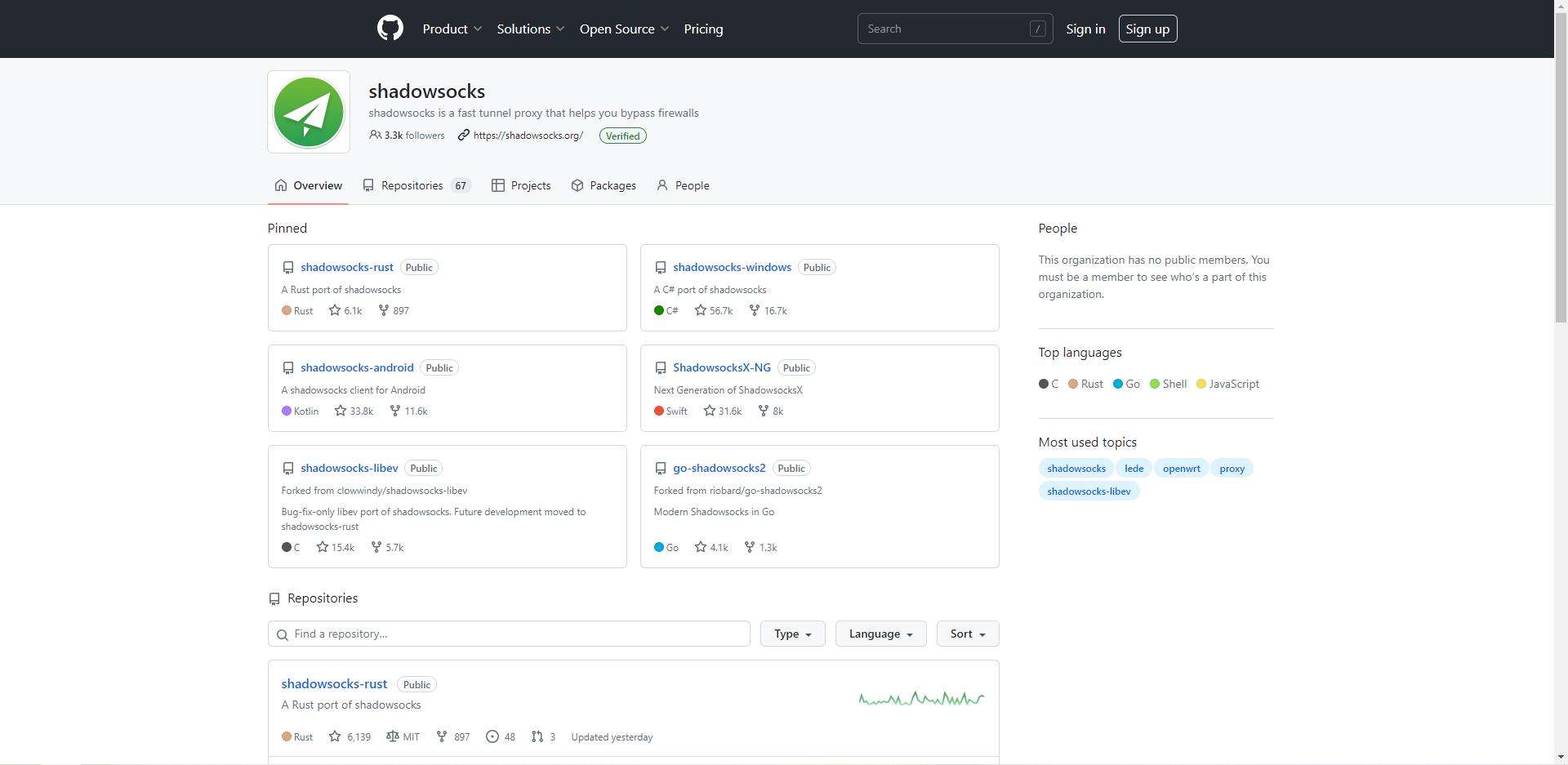The width and height of the screenshot is (1568, 765).
Task: Focus the top Search field
Action: (x=955, y=29)
